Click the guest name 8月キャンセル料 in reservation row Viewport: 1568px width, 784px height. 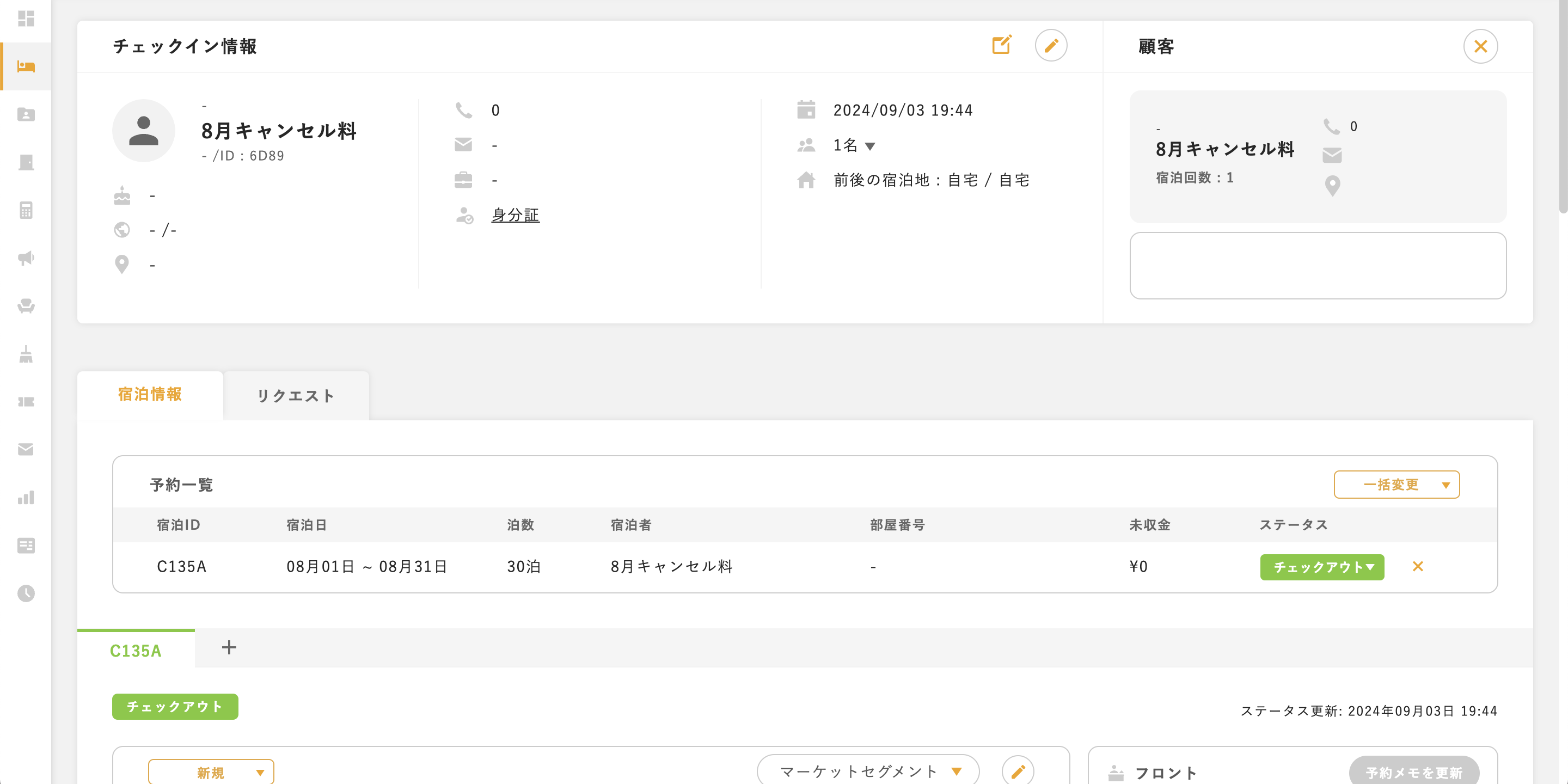[671, 567]
